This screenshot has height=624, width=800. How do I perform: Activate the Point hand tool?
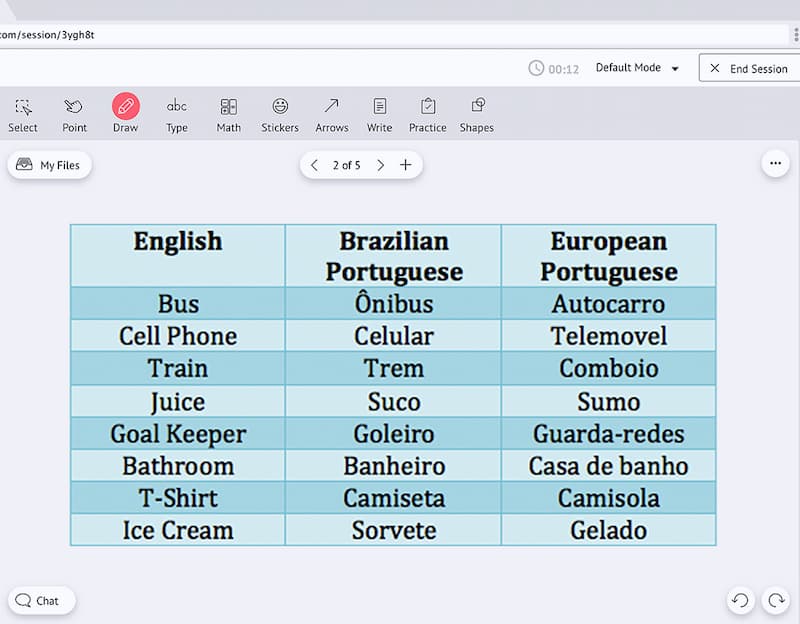(x=74, y=115)
